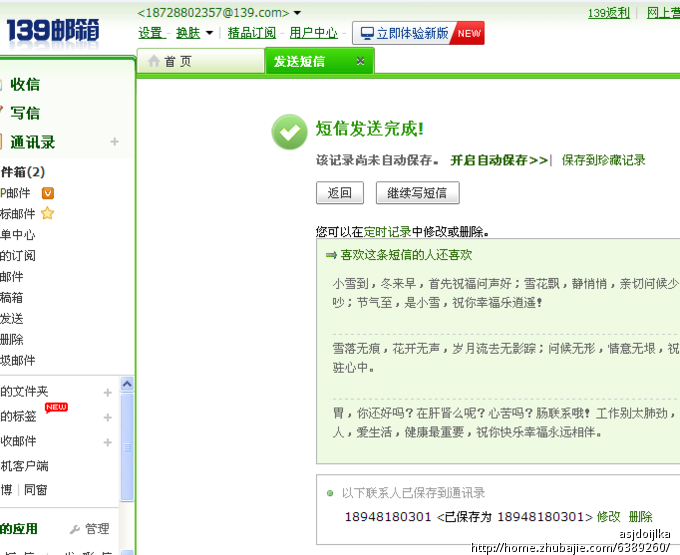Click the star icon beside 星标邮件

[x=47, y=213]
